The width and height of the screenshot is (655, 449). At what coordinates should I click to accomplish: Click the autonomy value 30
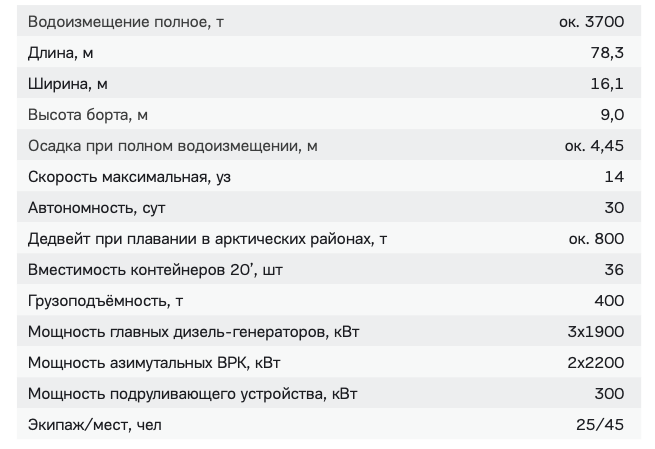click(614, 208)
